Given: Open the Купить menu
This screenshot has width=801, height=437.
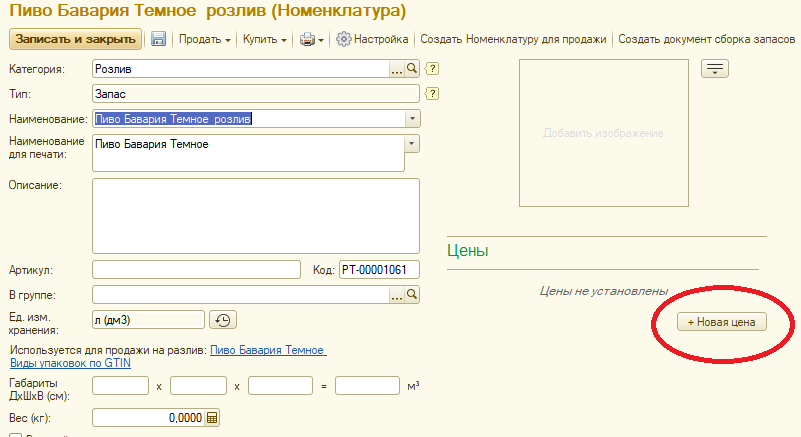Looking at the screenshot, I should 265,40.
